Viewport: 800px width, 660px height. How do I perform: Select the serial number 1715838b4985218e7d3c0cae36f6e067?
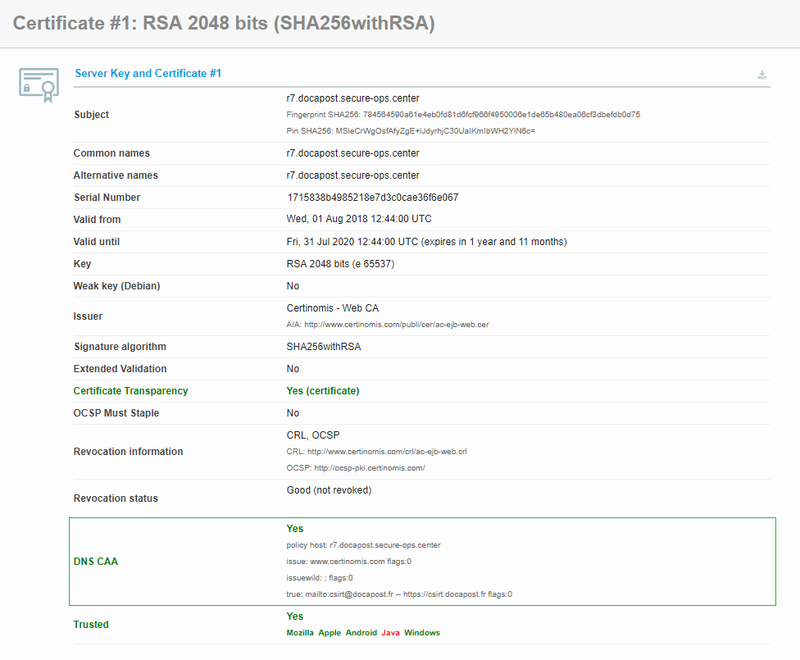(x=372, y=197)
